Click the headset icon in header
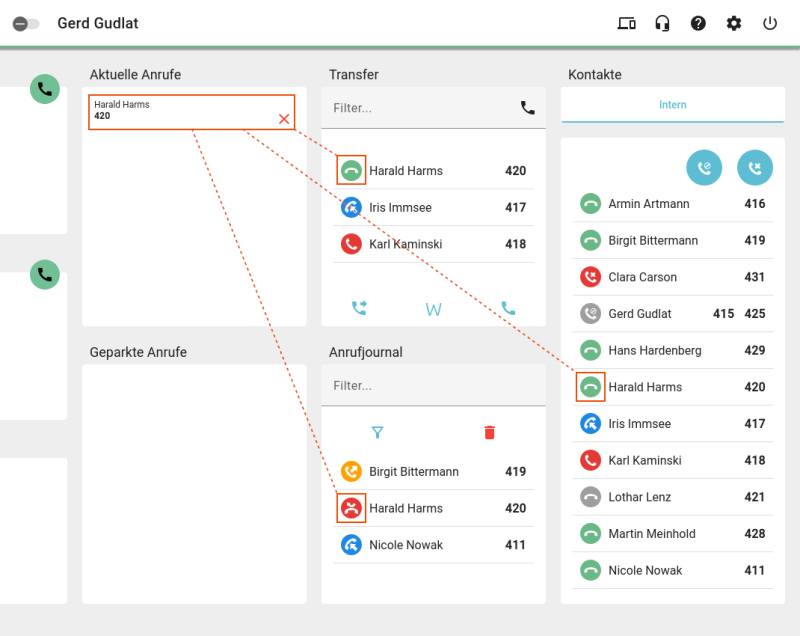The height and width of the screenshot is (636, 800). tap(662, 23)
